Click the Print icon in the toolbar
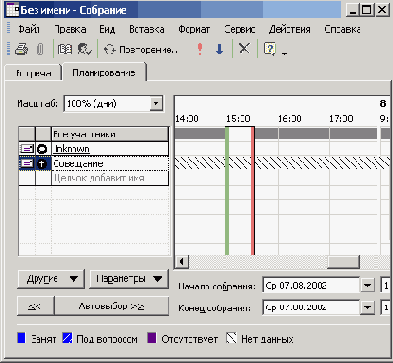The height and width of the screenshot is (363, 393). [x=21, y=49]
